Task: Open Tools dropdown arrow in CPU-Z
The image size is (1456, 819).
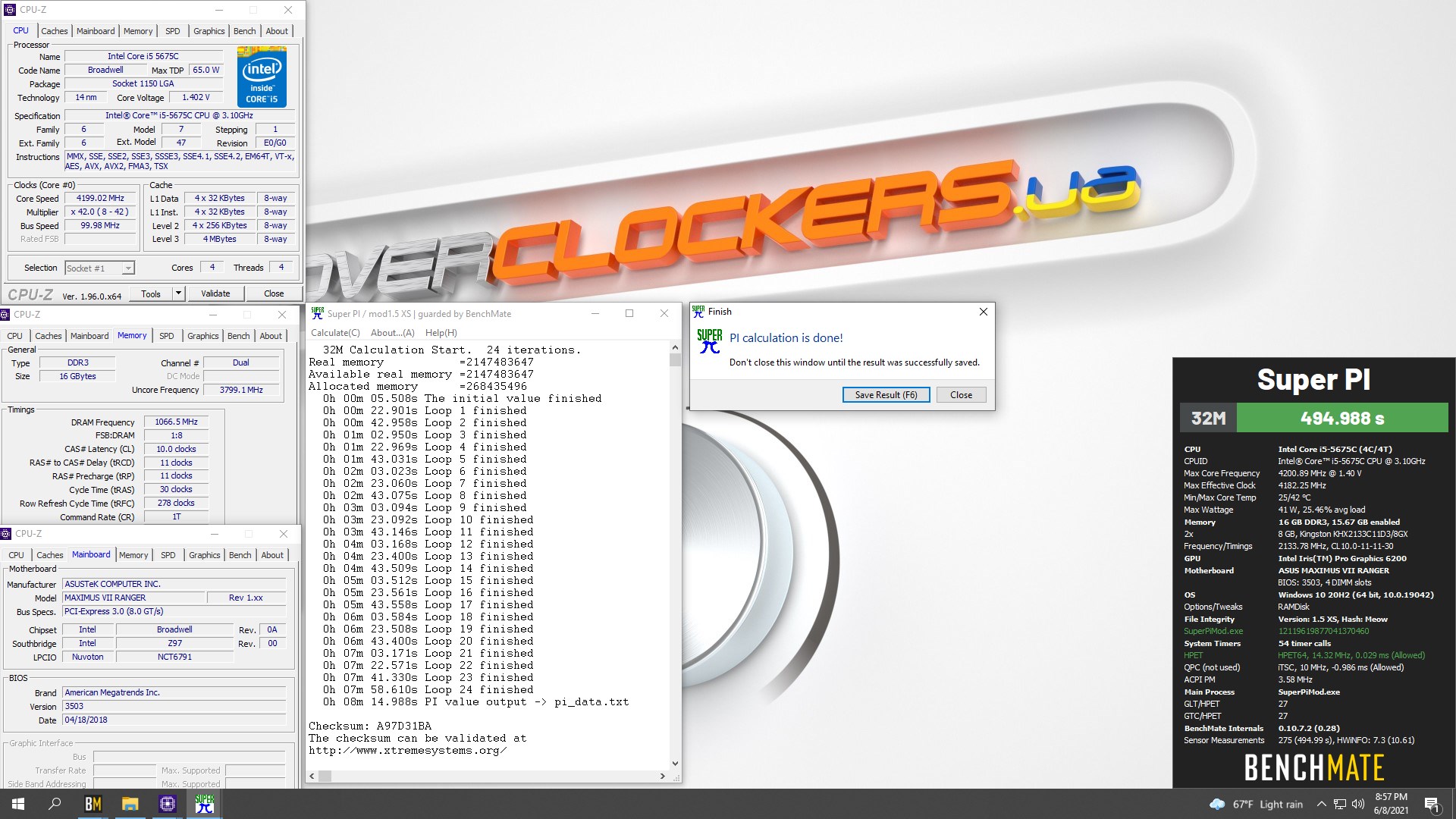Action: [x=178, y=293]
